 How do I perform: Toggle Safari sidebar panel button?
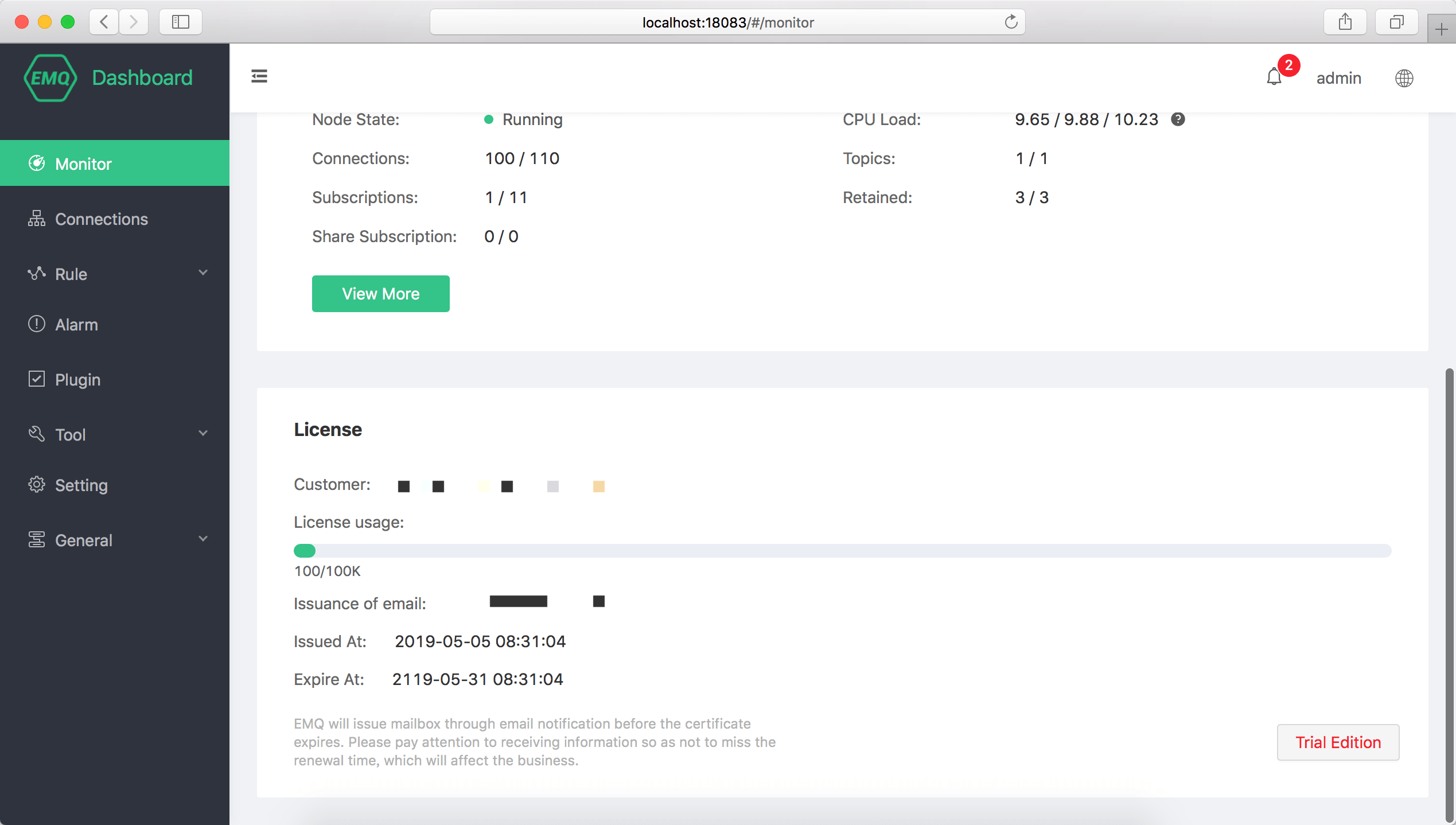(x=180, y=22)
